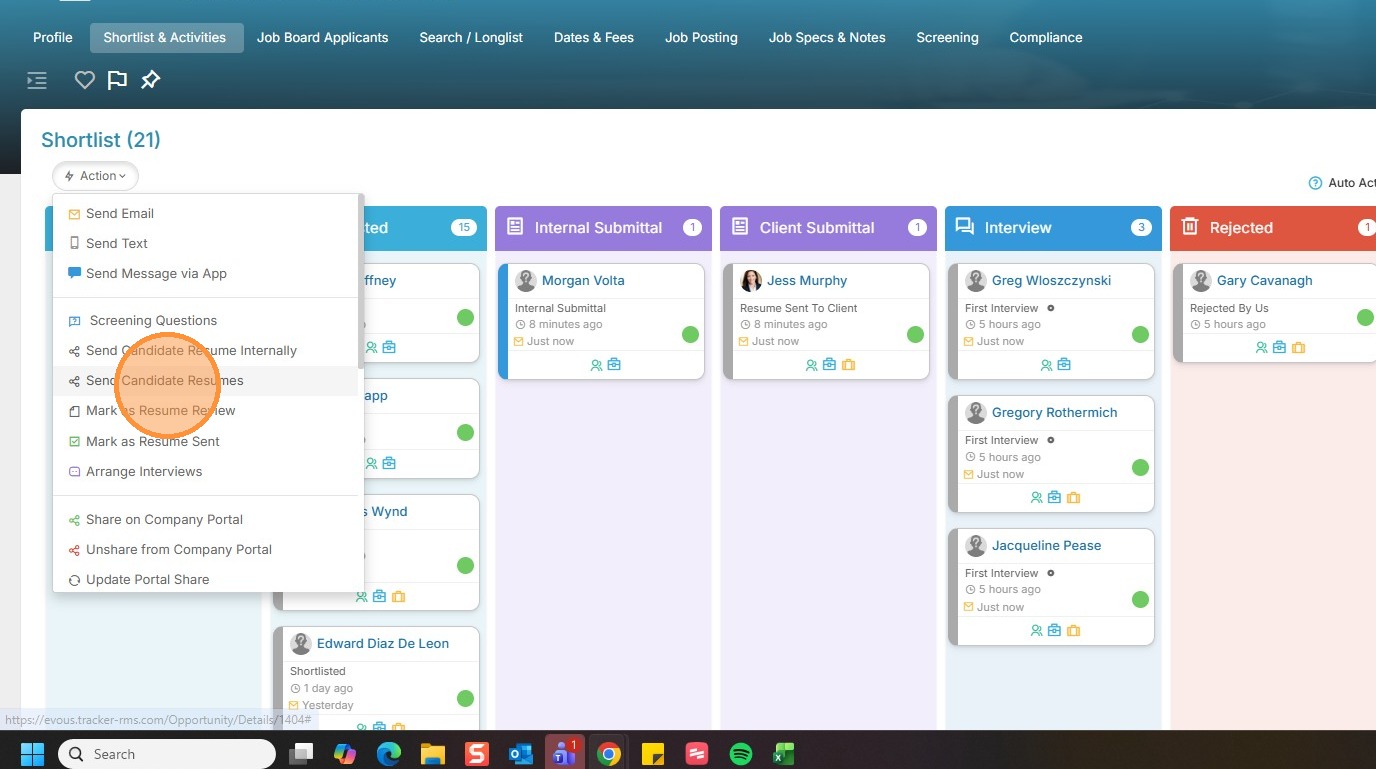Open the Profile tab
The height and width of the screenshot is (769, 1376).
point(53,38)
